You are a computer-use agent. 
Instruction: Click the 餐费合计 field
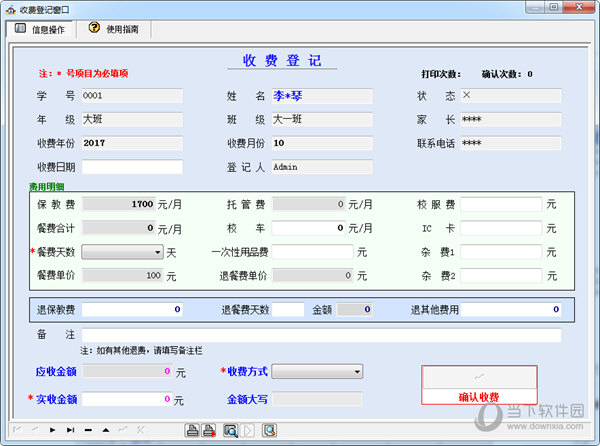pos(119,228)
